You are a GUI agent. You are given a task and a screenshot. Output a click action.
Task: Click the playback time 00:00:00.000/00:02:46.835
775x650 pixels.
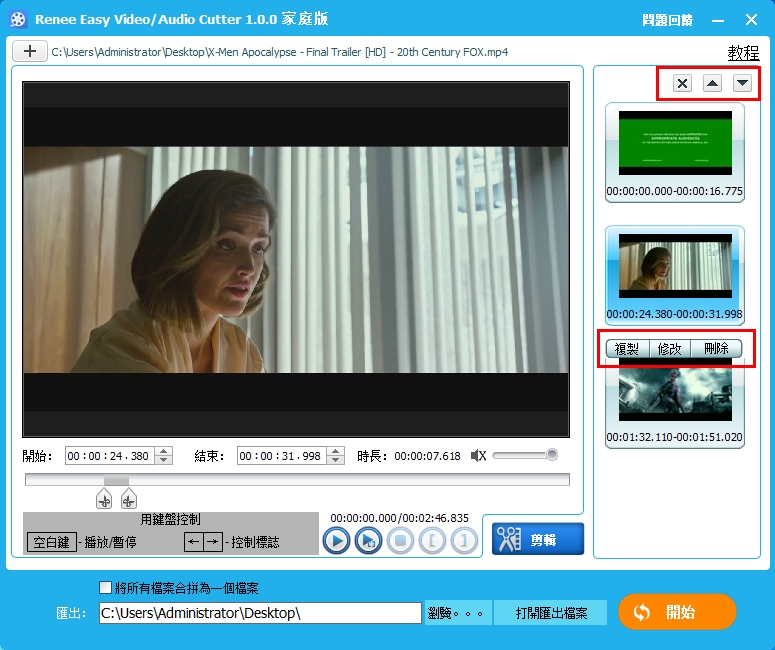click(399, 518)
